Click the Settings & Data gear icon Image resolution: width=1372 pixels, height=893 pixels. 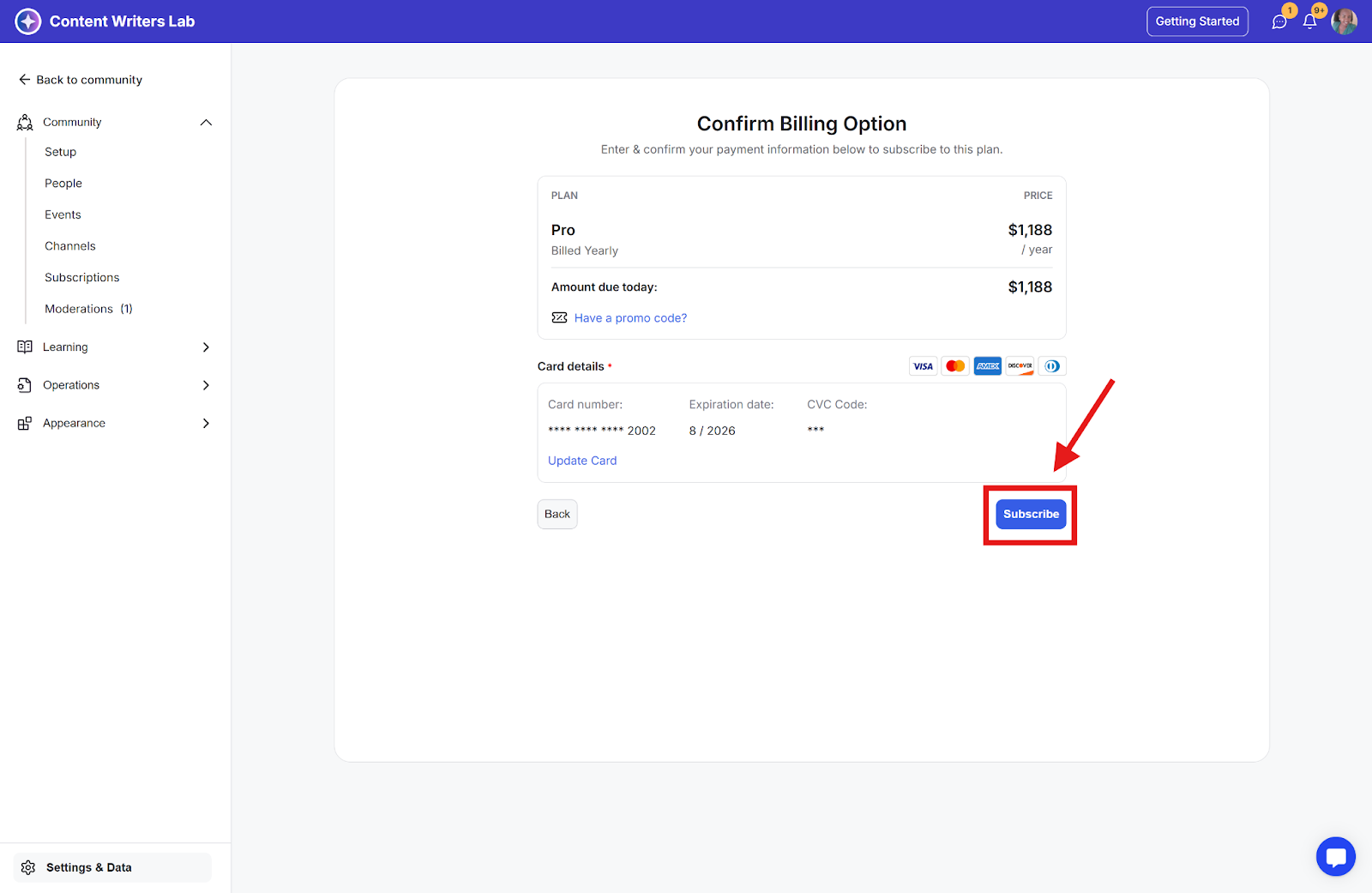(28, 867)
